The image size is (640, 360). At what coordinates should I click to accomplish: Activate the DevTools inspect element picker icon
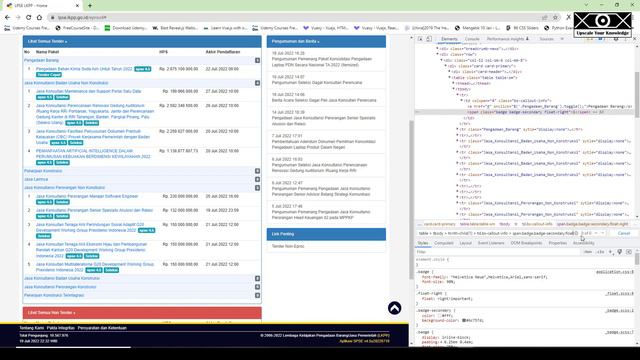pyautogui.click(x=420, y=39)
